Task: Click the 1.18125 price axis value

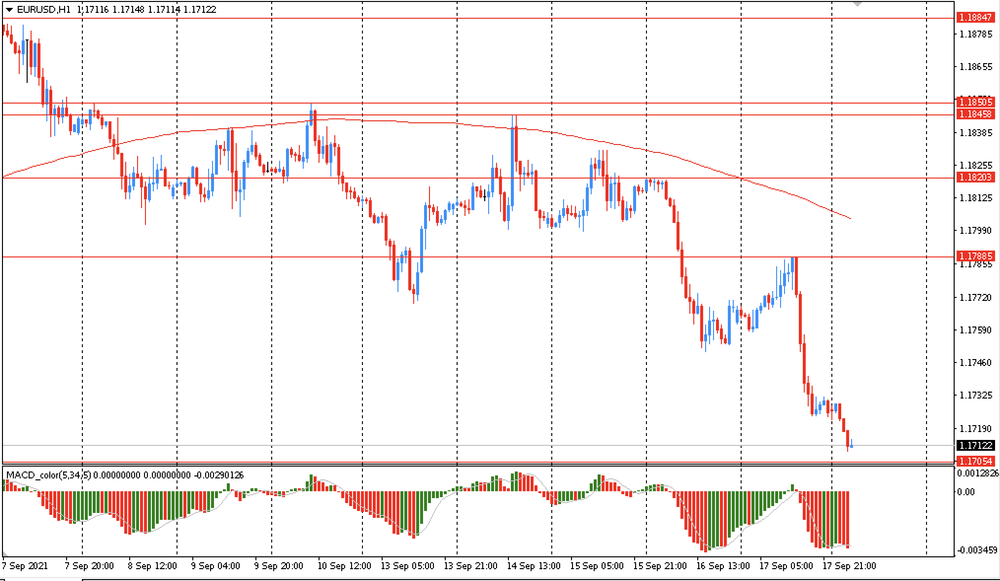Action: pyautogui.click(x=976, y=198)
